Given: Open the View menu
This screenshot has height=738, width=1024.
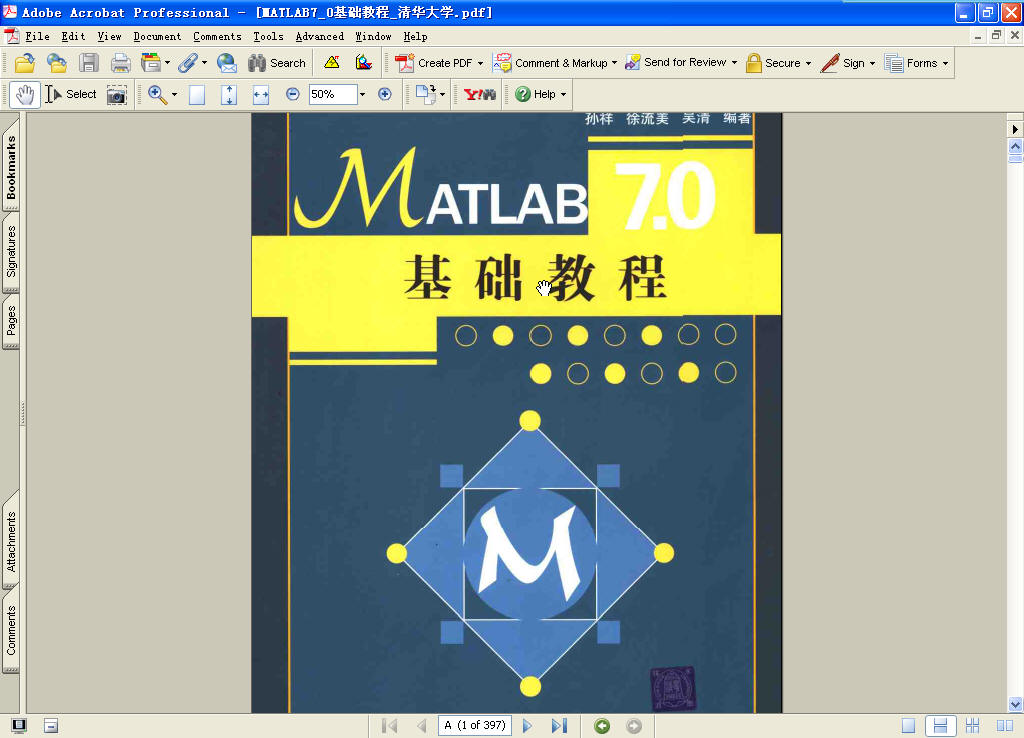Looking at the screenshot, I should (x=109, y=37).
